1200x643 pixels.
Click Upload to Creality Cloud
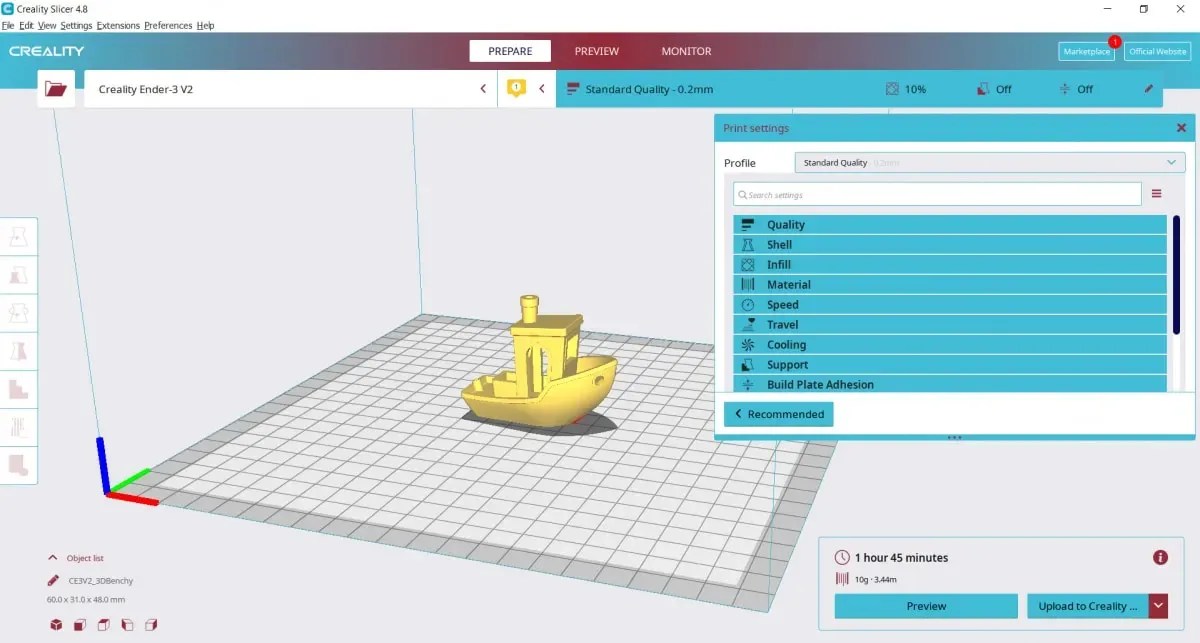coord(1090,606)
